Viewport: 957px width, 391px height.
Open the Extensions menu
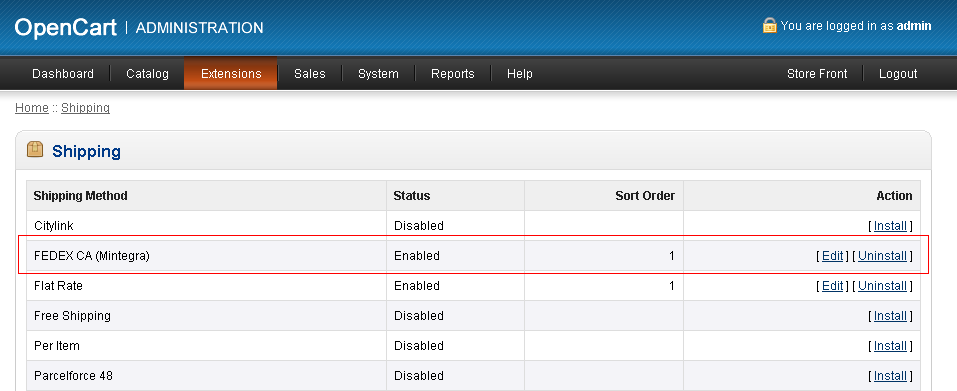point(231,74)
